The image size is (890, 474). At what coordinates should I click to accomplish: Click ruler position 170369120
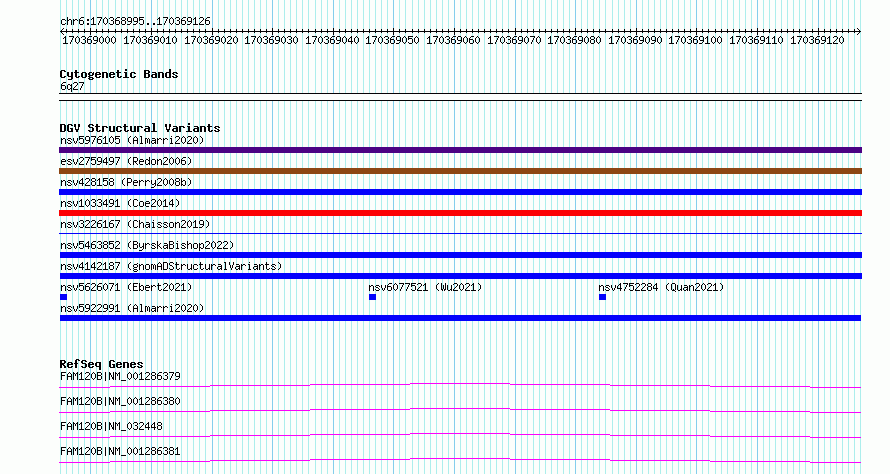tap(817, 40)
